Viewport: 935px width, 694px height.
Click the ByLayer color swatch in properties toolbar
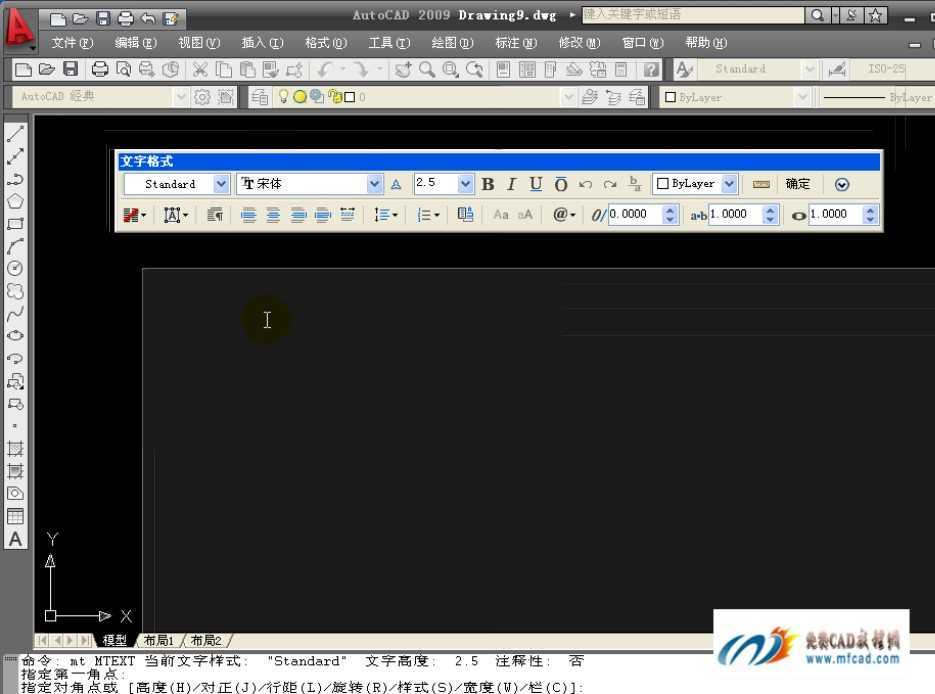[x=670, y=97]
